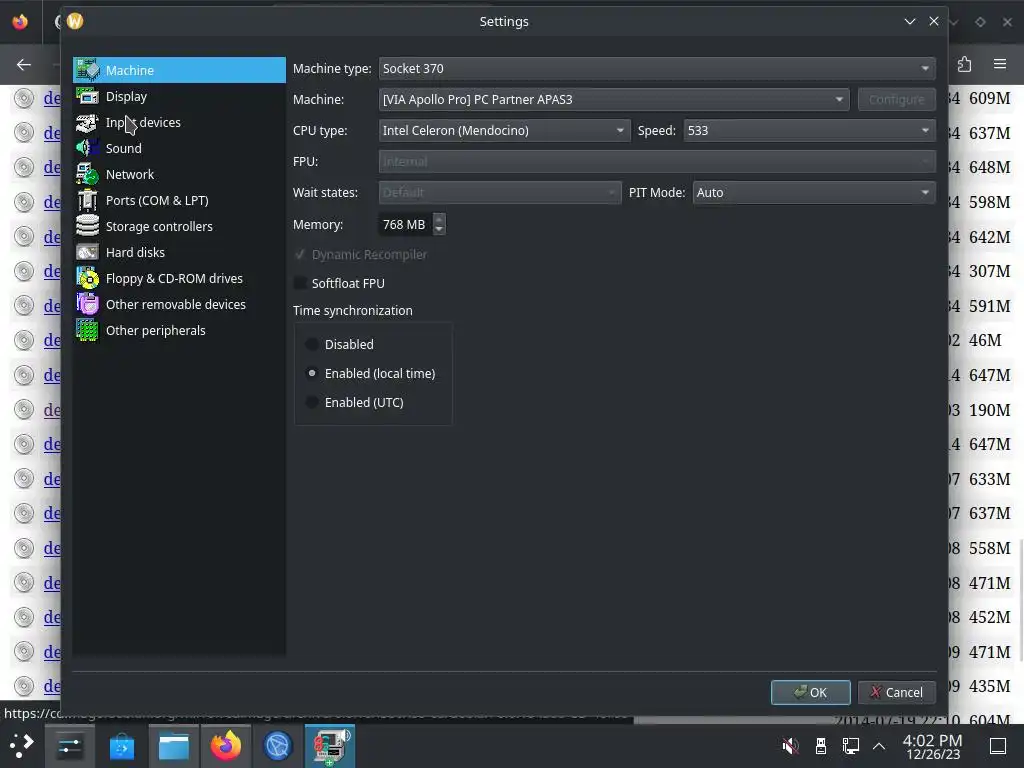
Task: Click the Display monitor icon
Action: [88, 96]
